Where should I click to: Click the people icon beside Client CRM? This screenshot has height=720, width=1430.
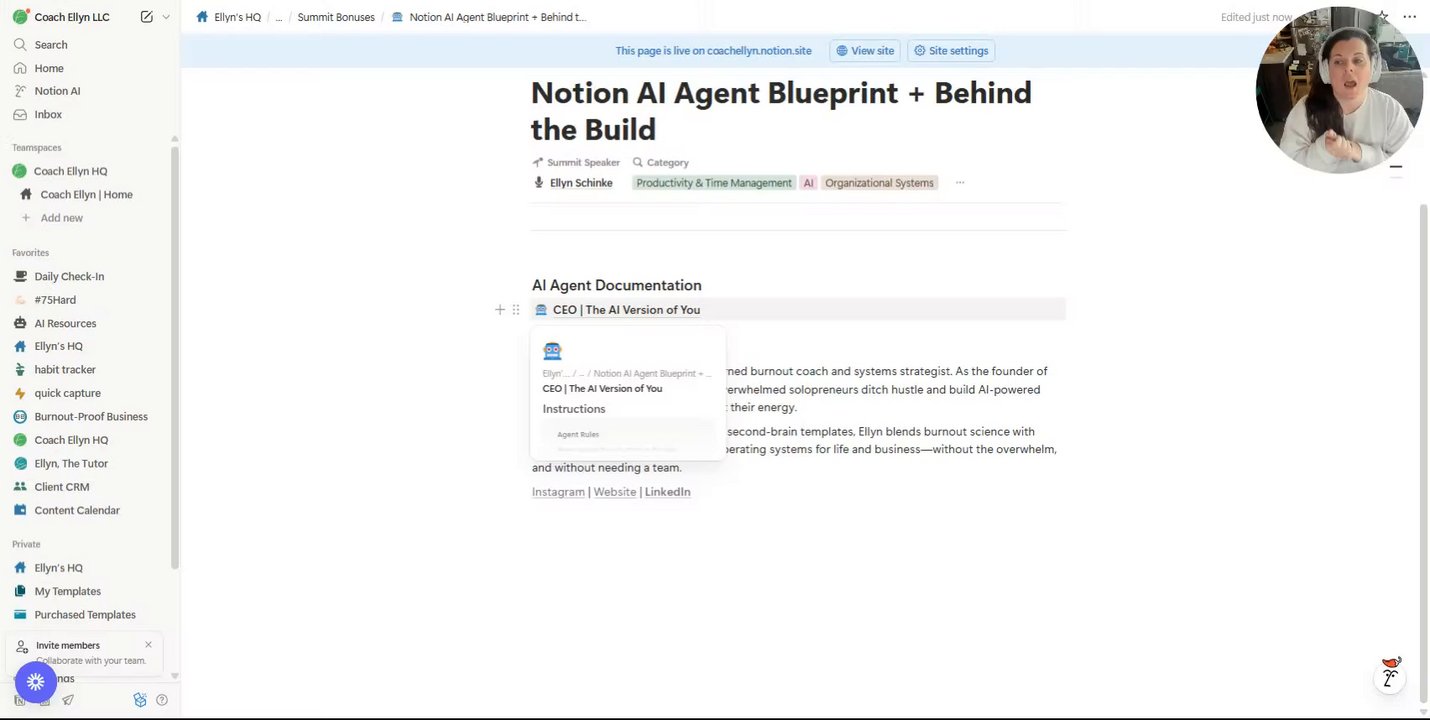click(x=20, y=487)
